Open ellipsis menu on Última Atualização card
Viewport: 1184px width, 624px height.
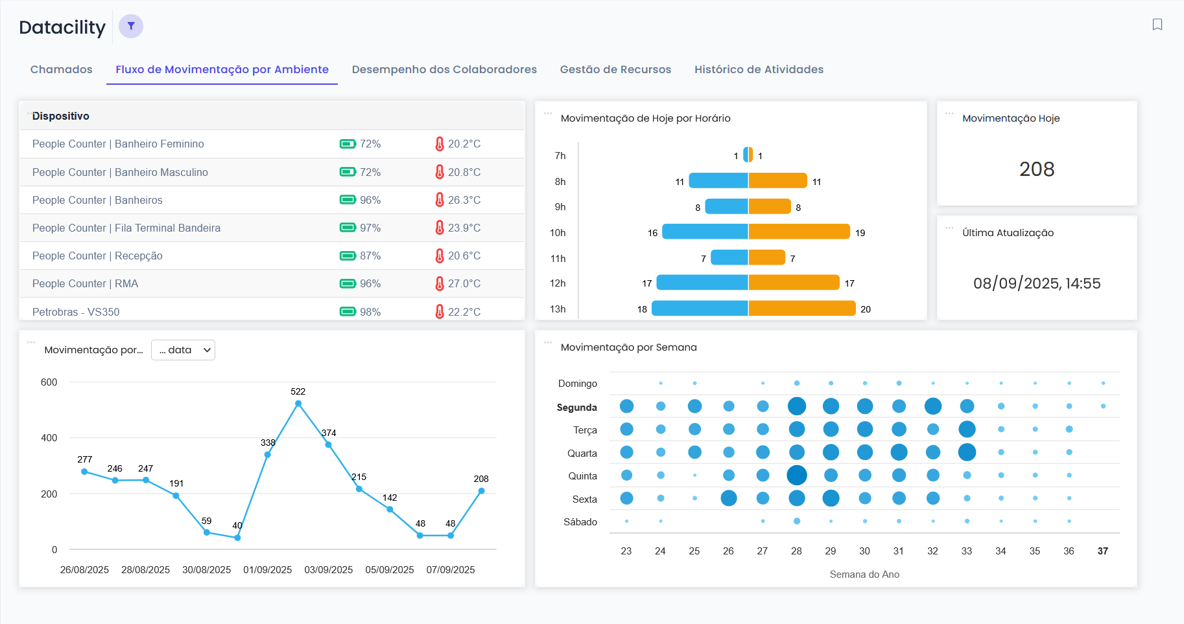pyautogui.click(x=950, y=228)
